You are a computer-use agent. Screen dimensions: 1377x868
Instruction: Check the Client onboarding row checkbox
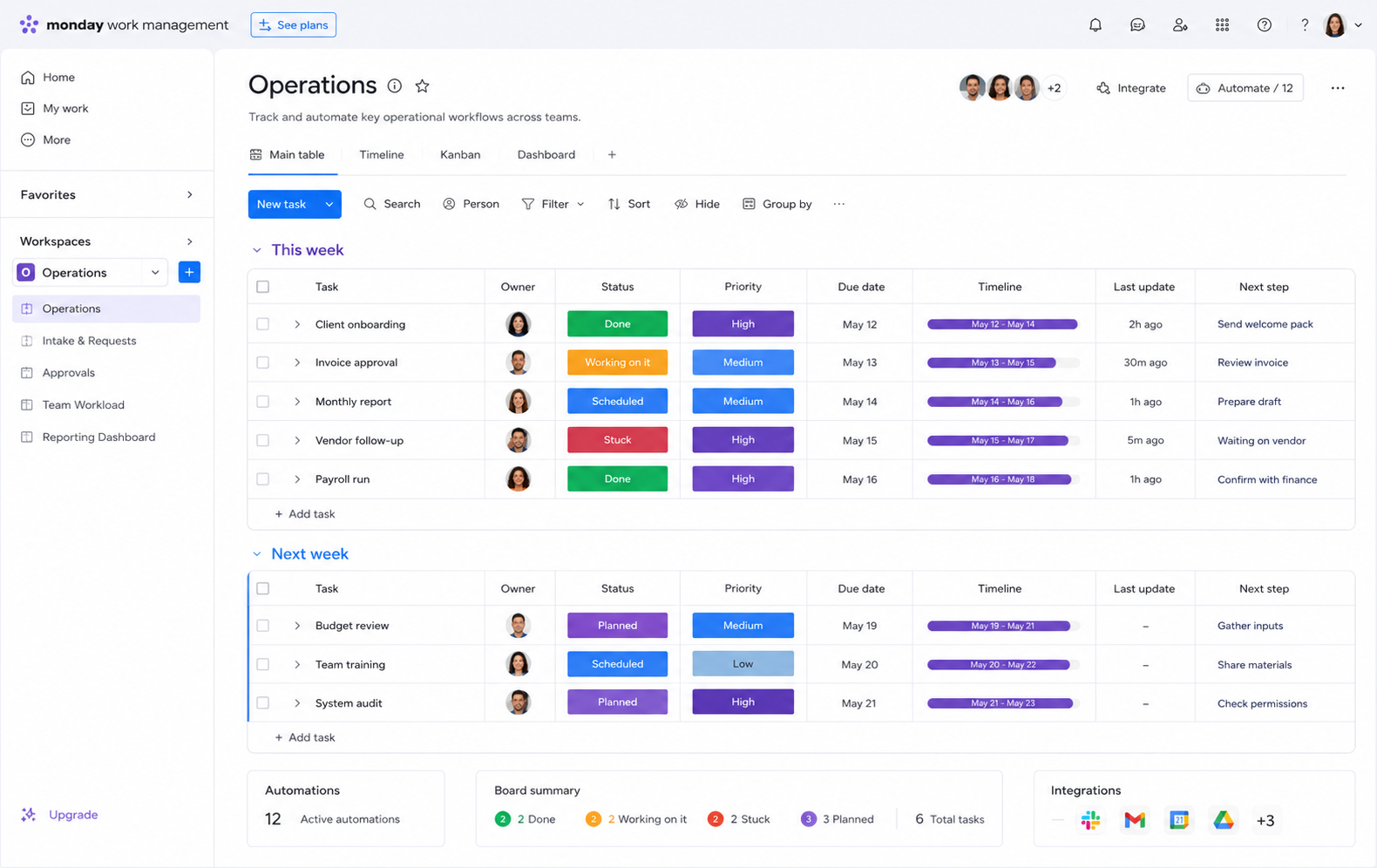click(x=263, y=324)
